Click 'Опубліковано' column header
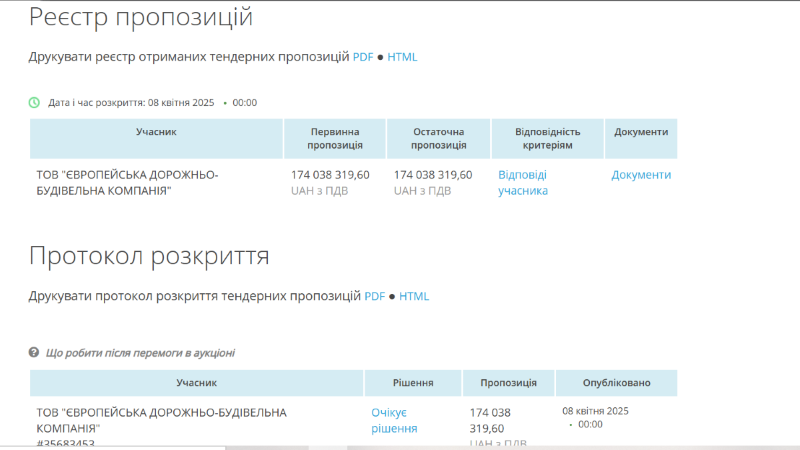The image size is (800, 450). point(617,383)
